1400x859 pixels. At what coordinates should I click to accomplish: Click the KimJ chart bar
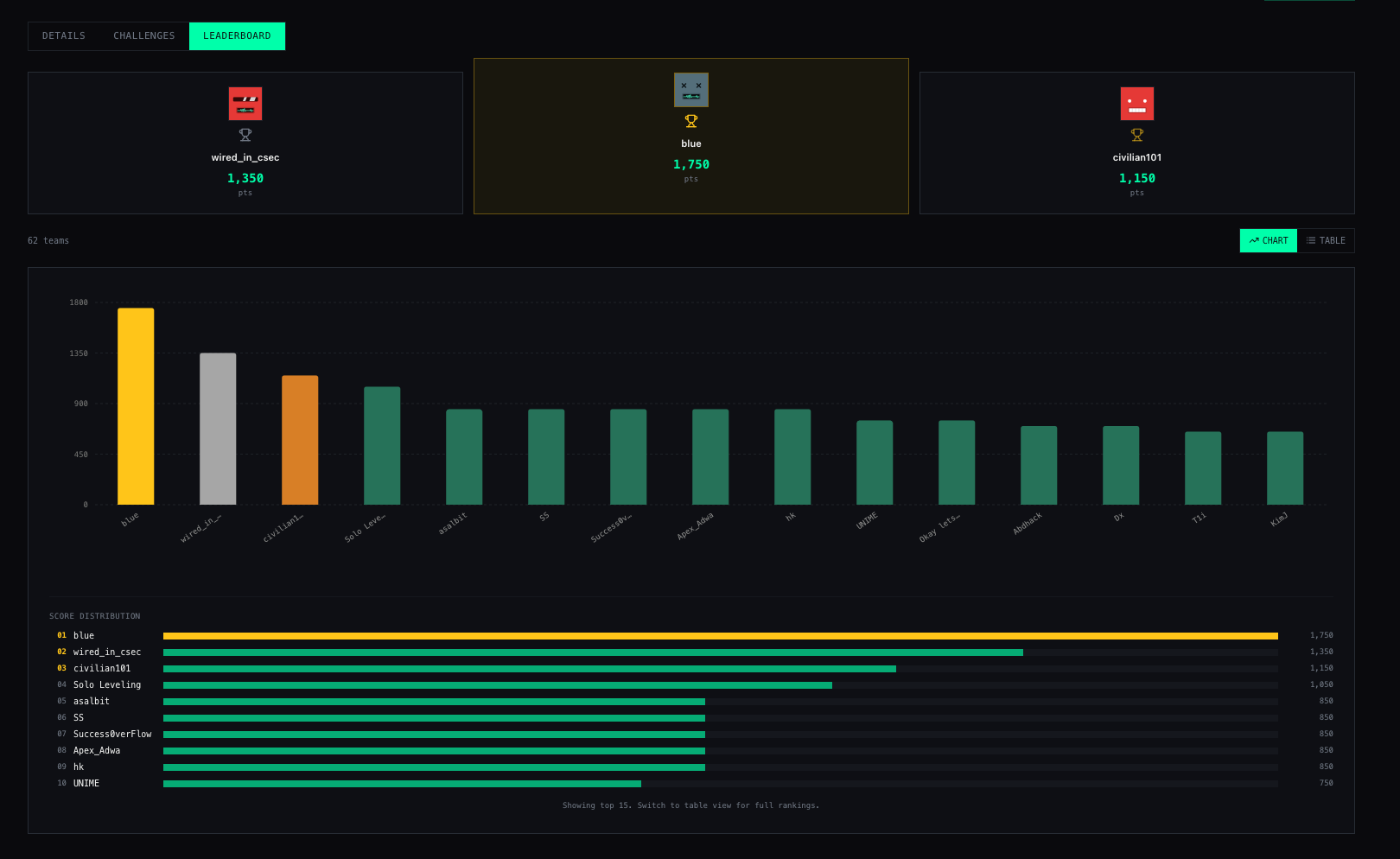coord(1285,468)
